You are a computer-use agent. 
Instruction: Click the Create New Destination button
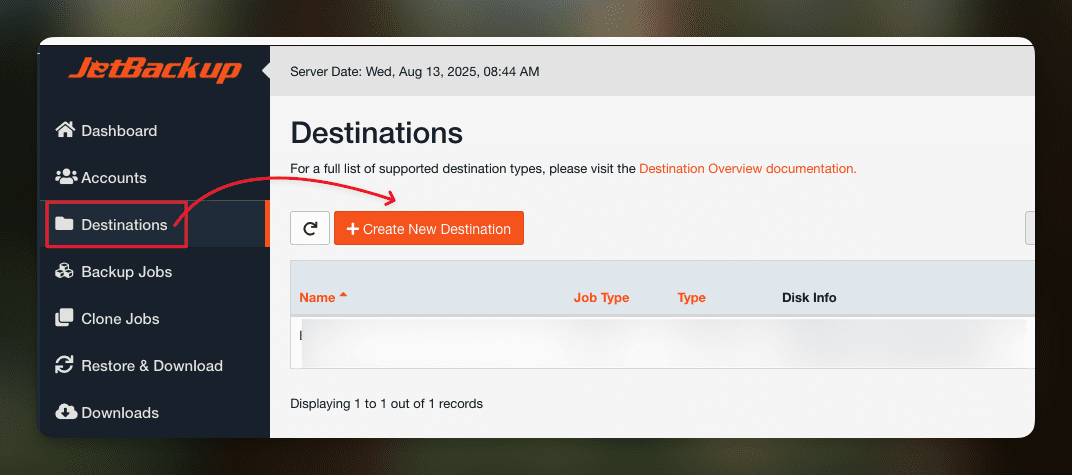pyautogui.click(x=428, y=228)
